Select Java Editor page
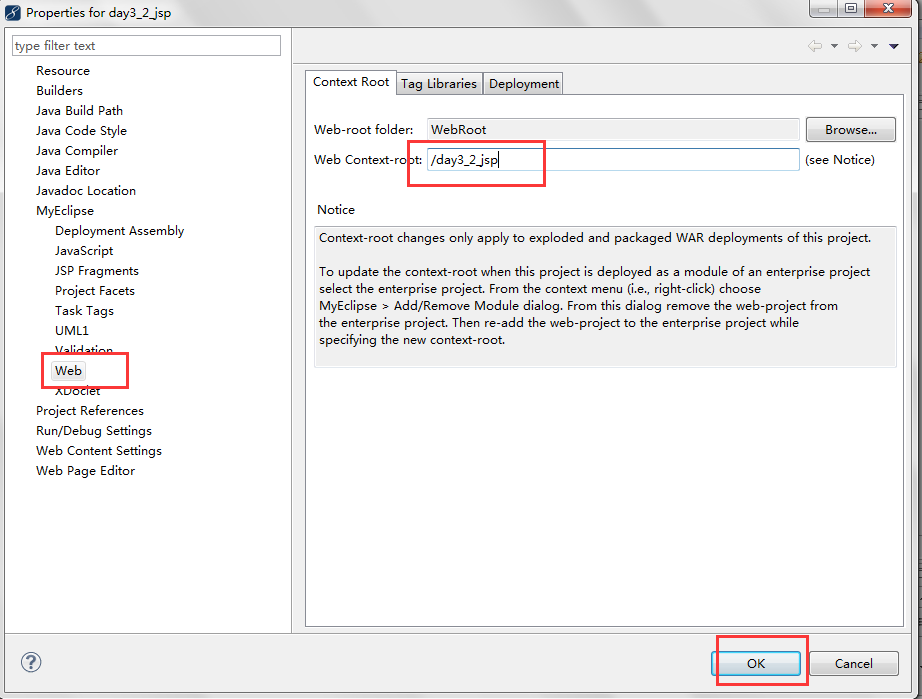Viewport: 922px width, 699px height. [68, 170]
